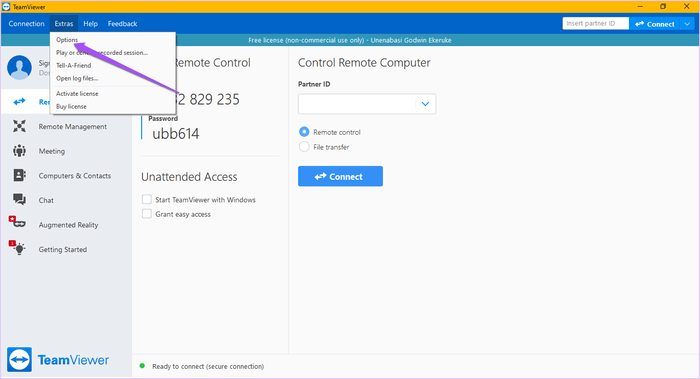
Task: Tick the Grant easy access checkbox
Action: pos(146,214)
